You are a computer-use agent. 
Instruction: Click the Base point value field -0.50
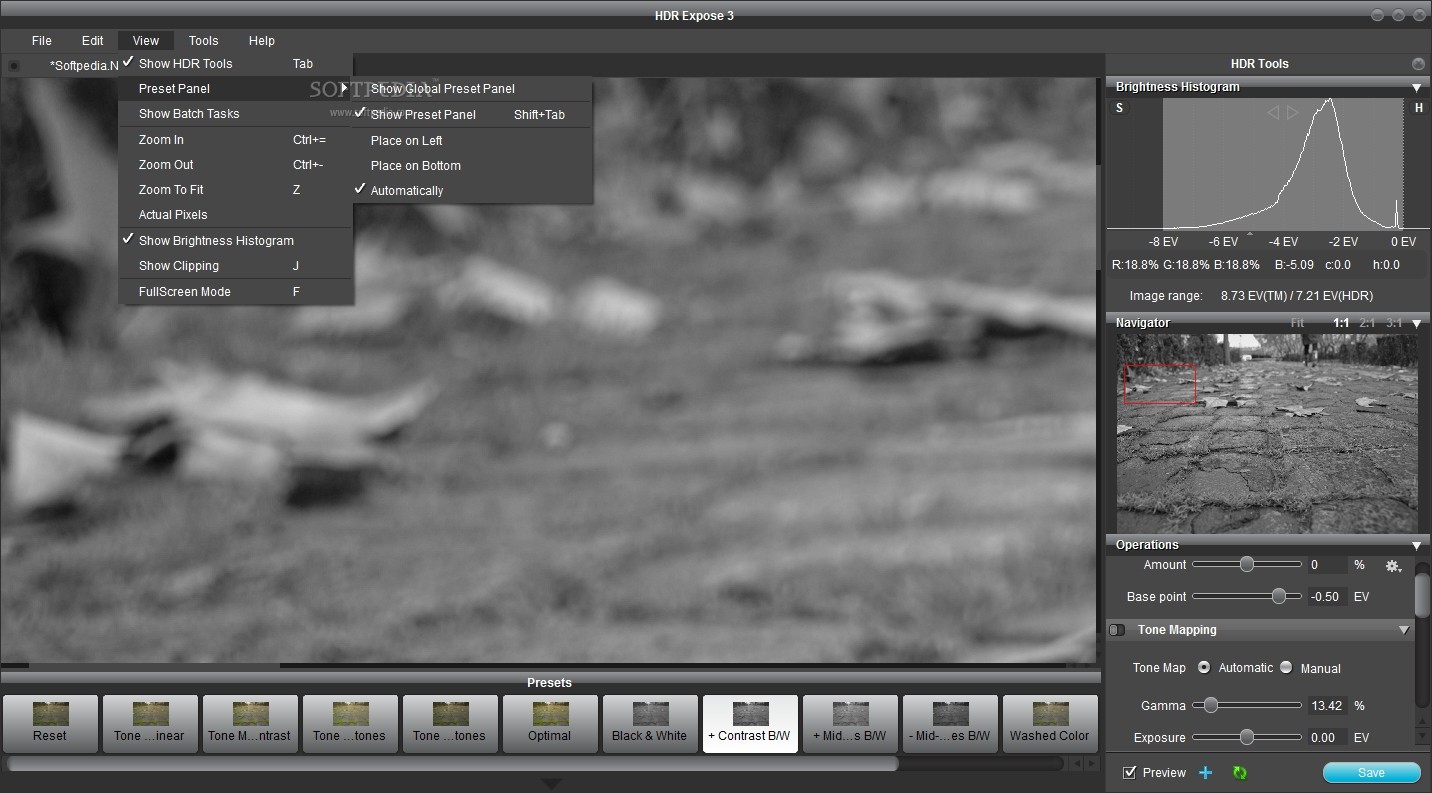(1327, 597)
